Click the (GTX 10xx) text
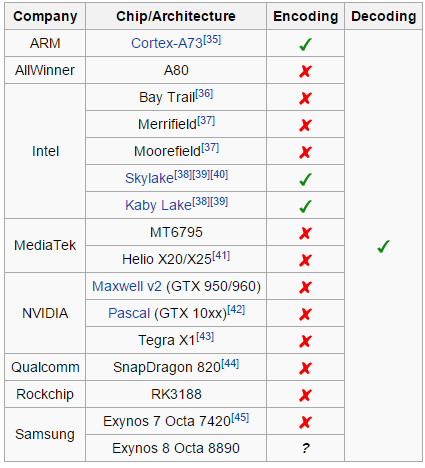Image resolution: width=425 pixels, height=468 pixels. pos(190,313)
